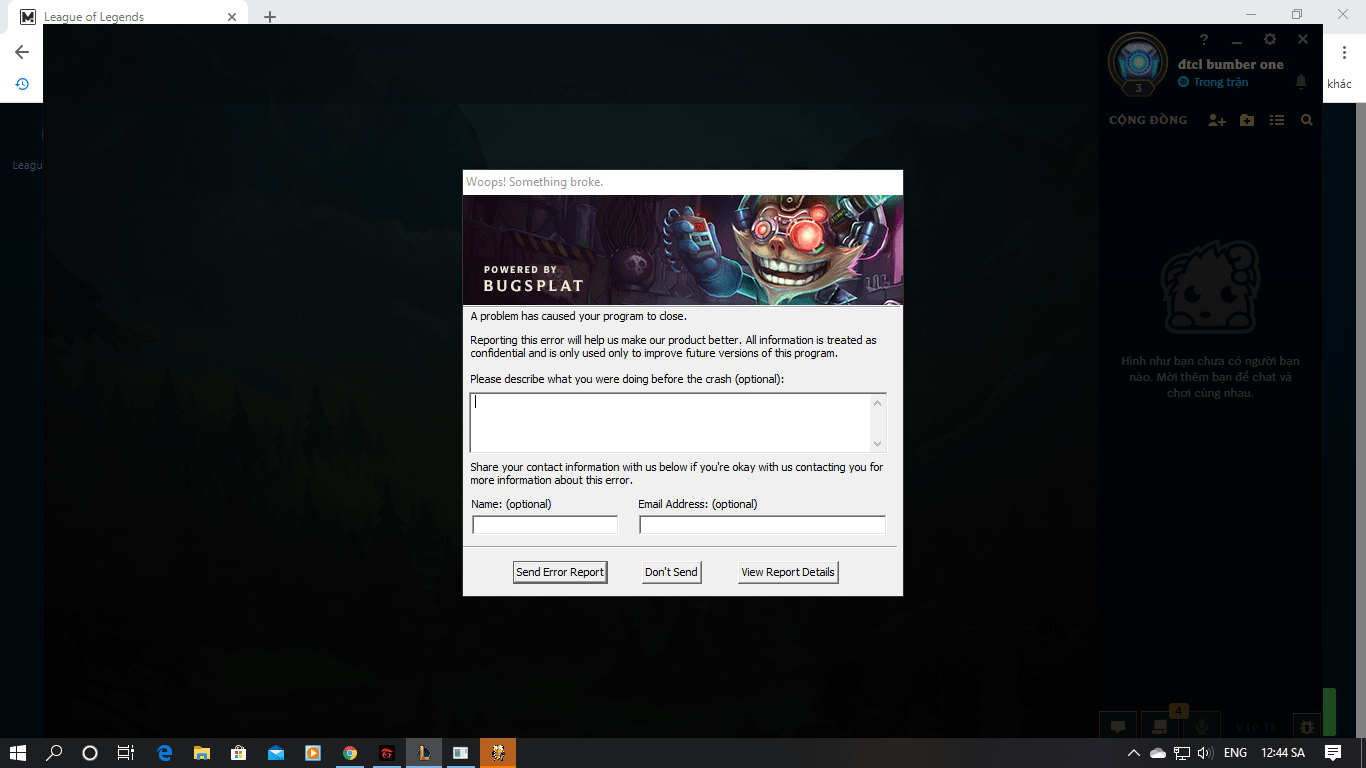1366x768 pixels.
Task: Click the ENG language indicator
Action: point(1235,753)
